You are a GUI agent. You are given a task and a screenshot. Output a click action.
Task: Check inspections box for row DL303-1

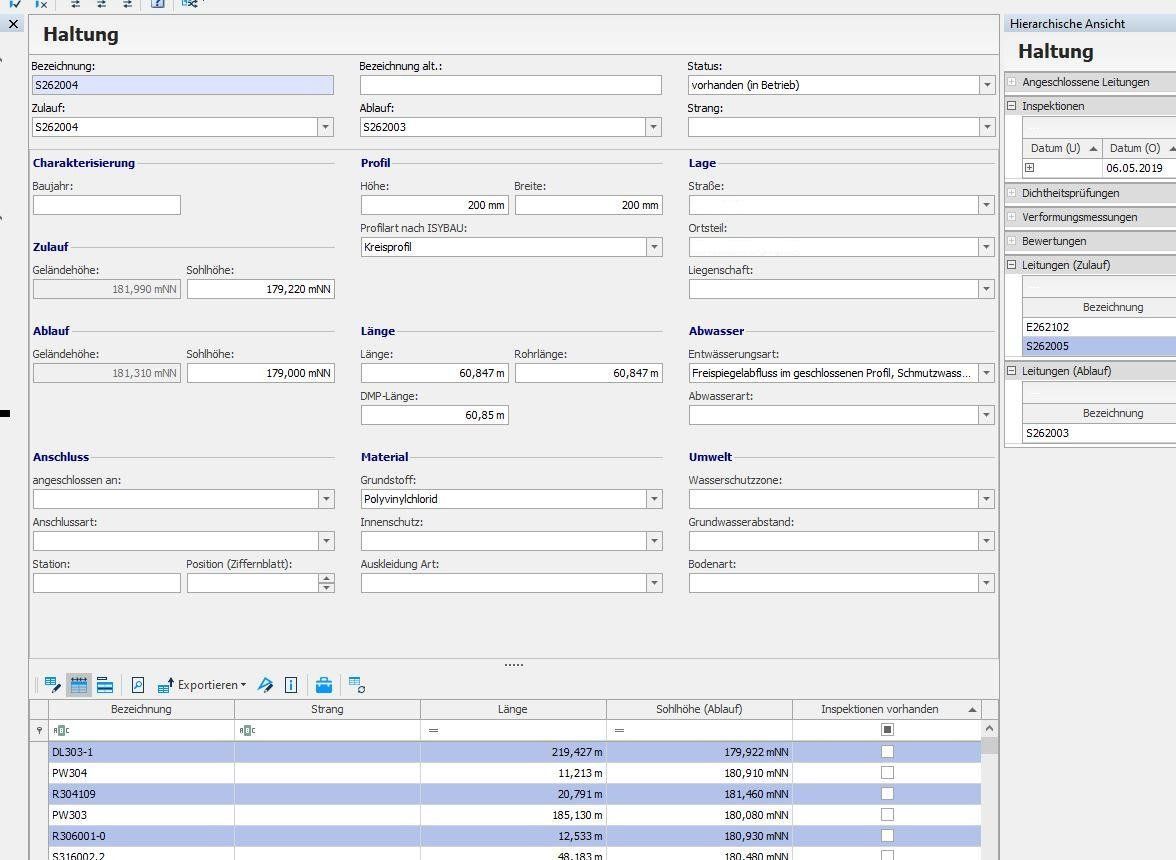887,752
